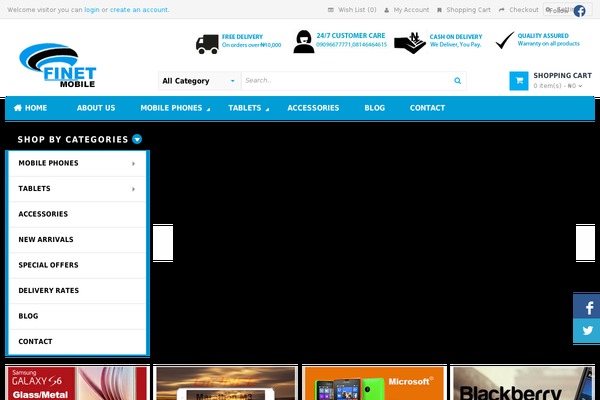
Task: Click the Quality Assured heading
Action: pos(543,36)
